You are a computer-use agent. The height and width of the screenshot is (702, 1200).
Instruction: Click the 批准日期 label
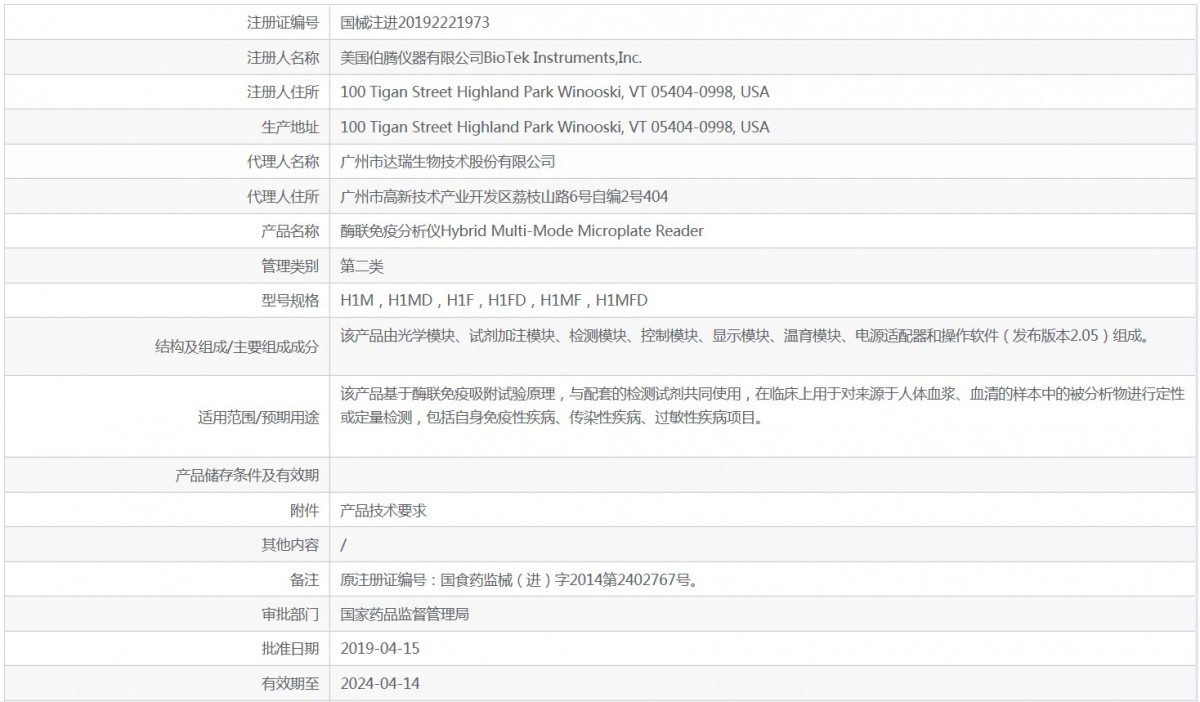tap(290, 649)
